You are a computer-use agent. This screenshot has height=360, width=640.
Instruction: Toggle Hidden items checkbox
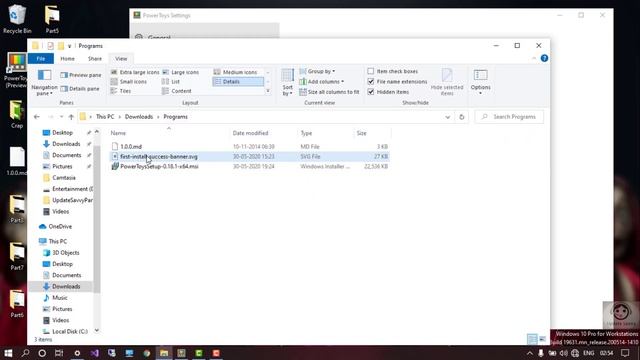pos(371,92)
